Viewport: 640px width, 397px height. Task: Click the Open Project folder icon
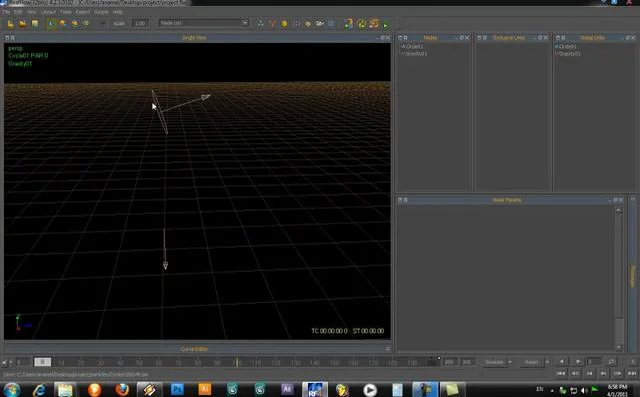(x=22, y=23)
